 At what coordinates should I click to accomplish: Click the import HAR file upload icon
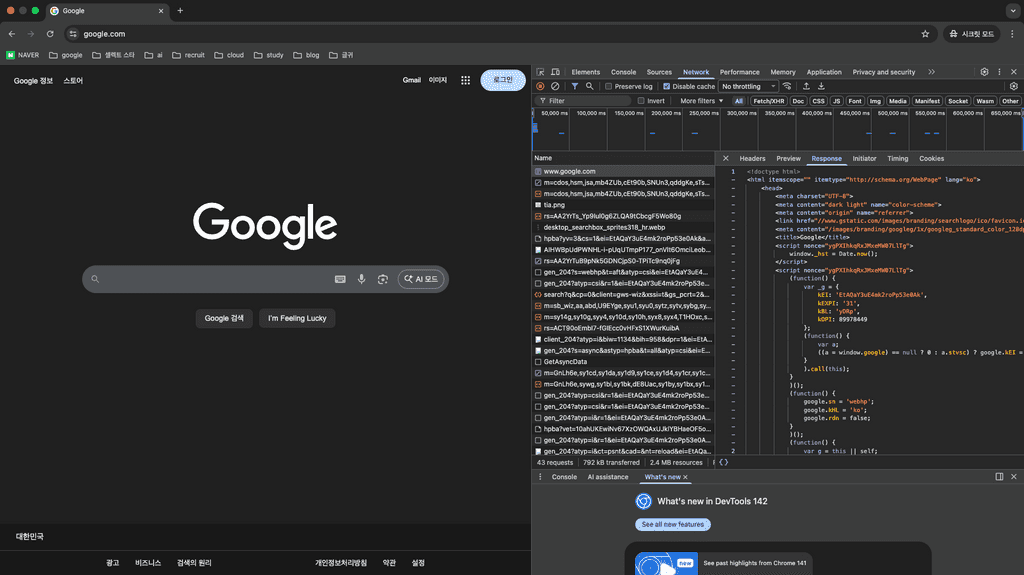(x=806, y=87)
